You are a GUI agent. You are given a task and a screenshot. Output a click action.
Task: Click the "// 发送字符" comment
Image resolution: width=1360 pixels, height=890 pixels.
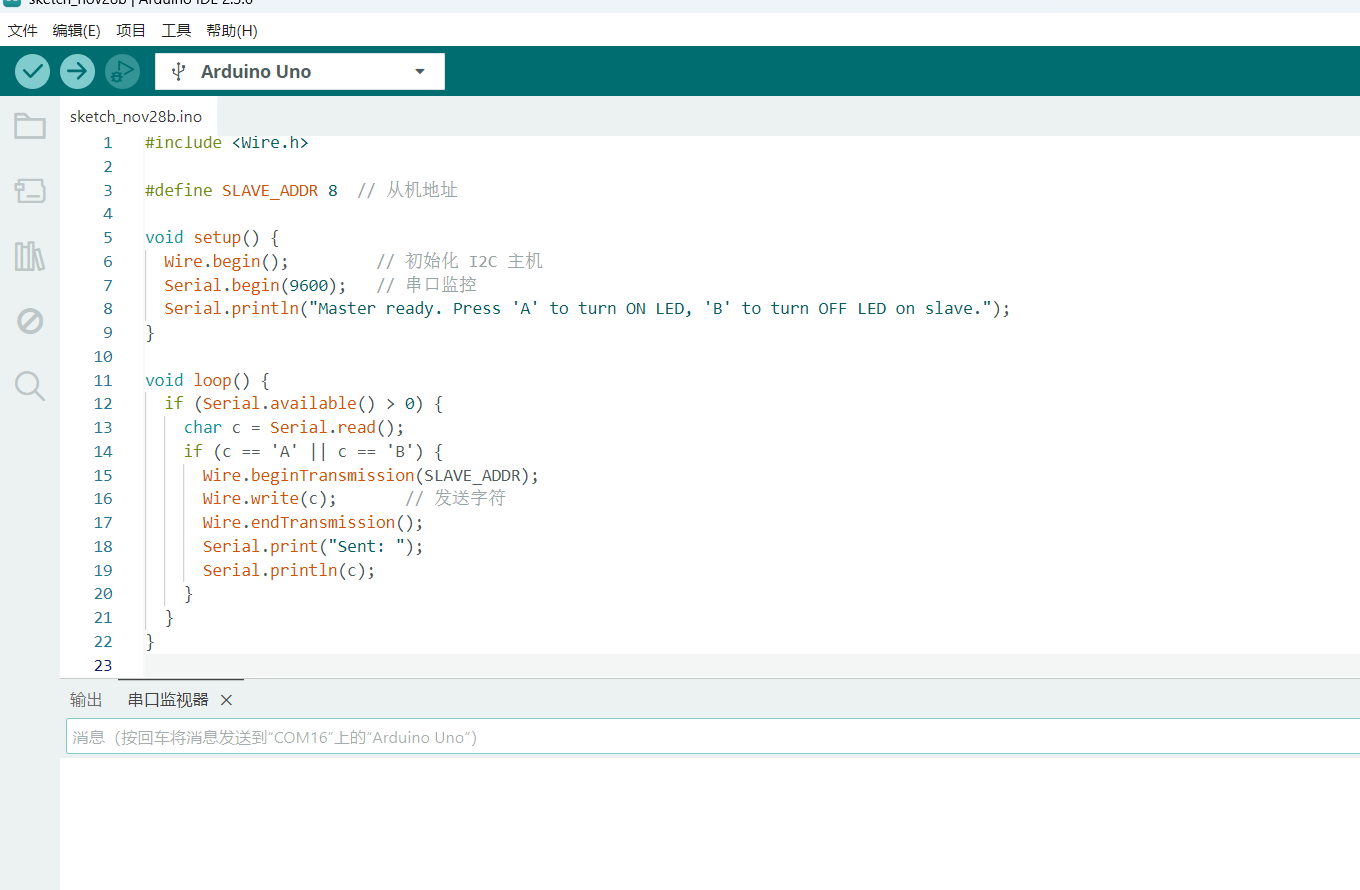(456, 499)
